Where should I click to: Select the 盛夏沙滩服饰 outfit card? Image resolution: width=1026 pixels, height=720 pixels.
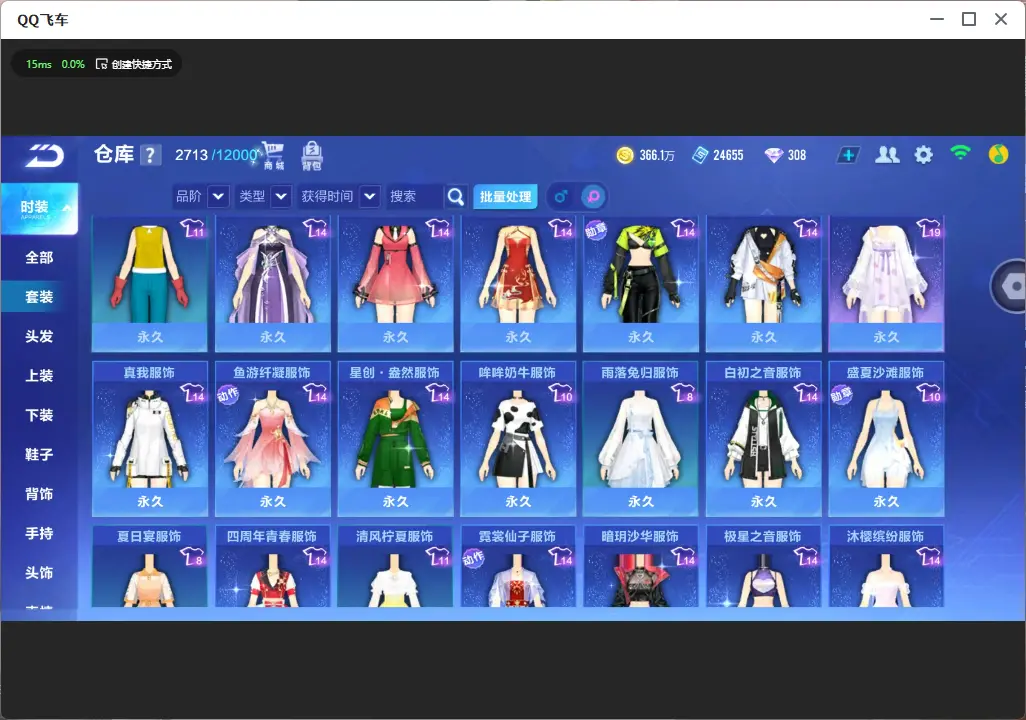point(886,439)
